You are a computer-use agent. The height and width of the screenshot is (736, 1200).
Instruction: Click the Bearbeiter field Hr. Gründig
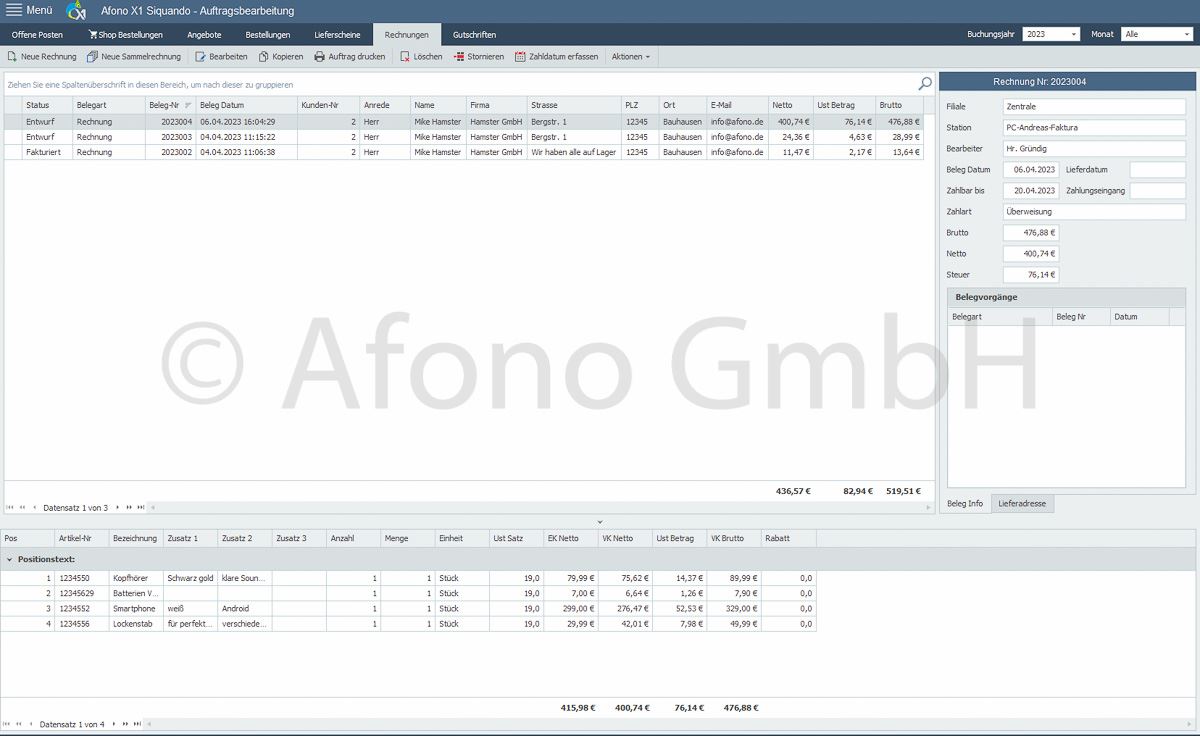click(1094, 149)
